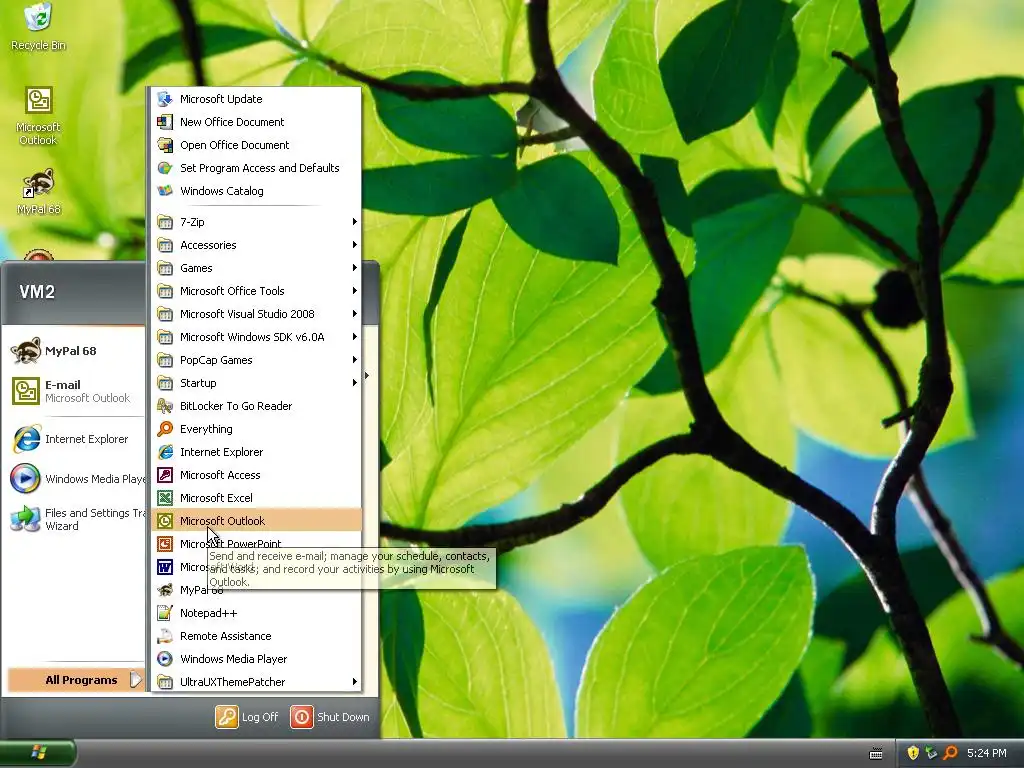Click Microsoft Excel icon
Screen dimensions: 1024x768
click(x=165, y=498)
